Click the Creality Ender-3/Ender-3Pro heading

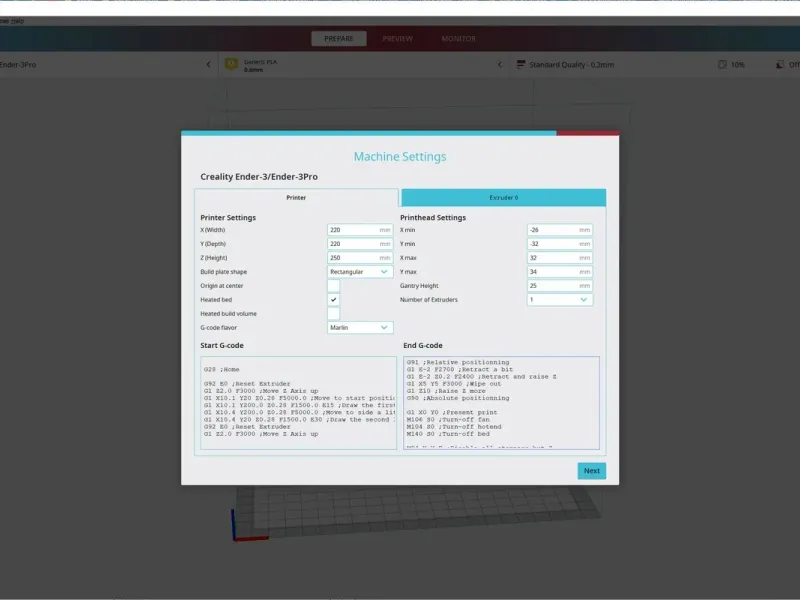(x=259, y=177)
